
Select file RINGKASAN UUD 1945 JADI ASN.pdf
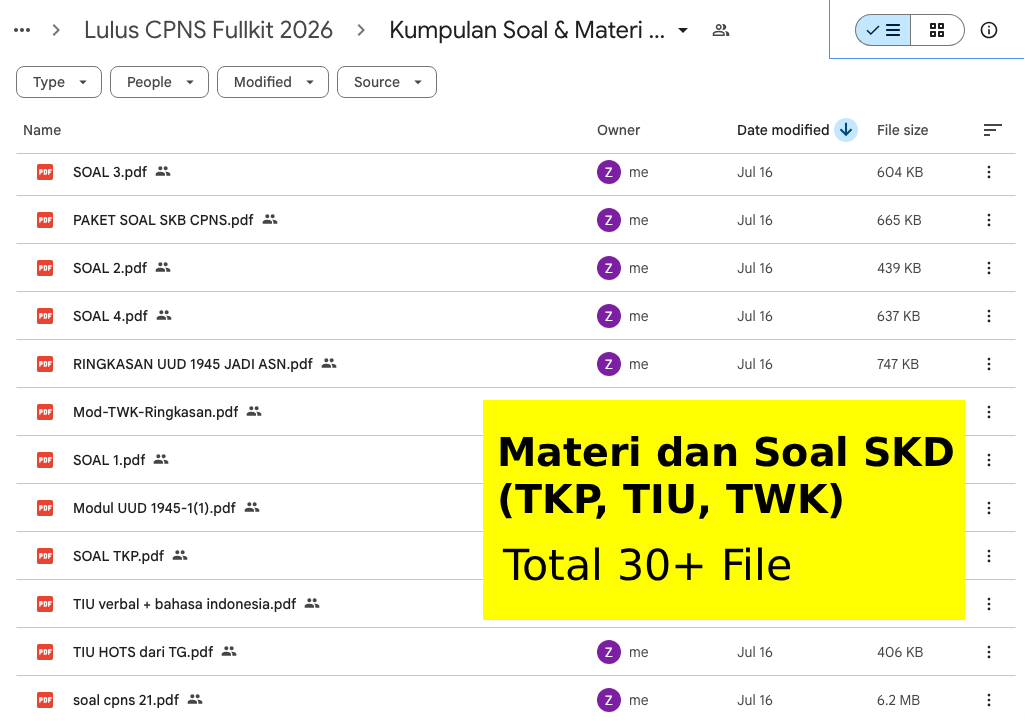pyautogui.click(x=193, y=364)
